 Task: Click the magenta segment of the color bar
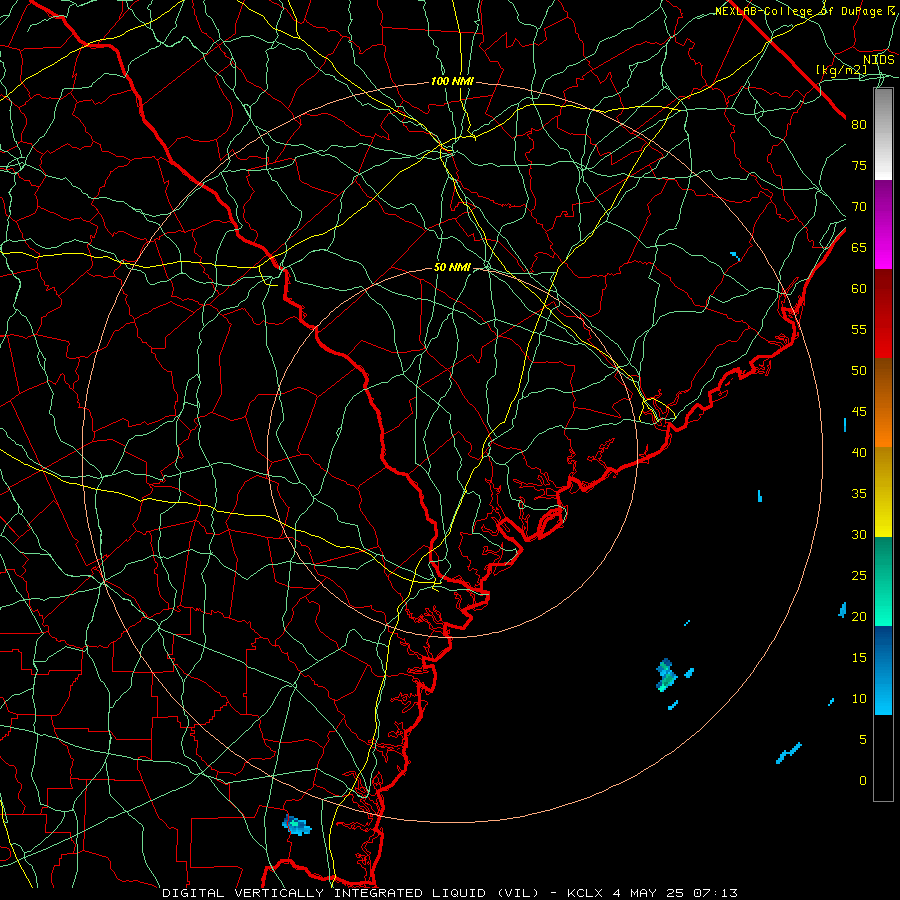coord(883,224)
